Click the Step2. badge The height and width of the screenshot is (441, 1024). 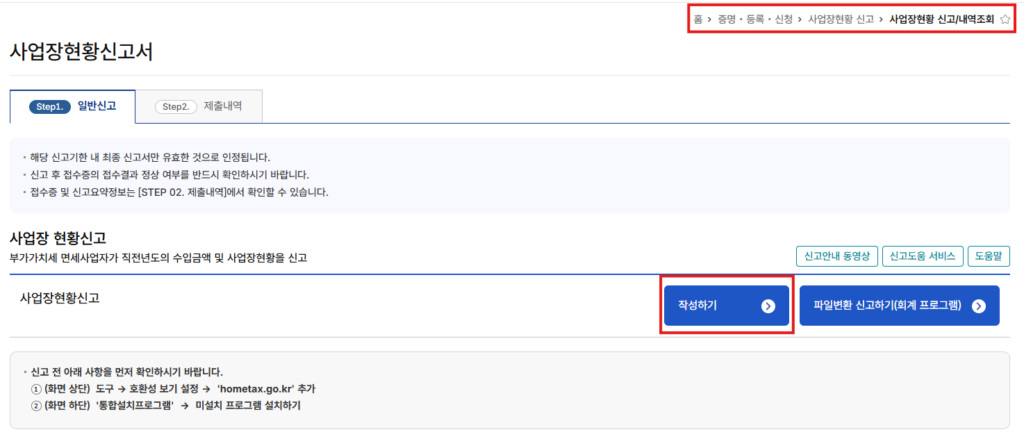pos(175,106)
